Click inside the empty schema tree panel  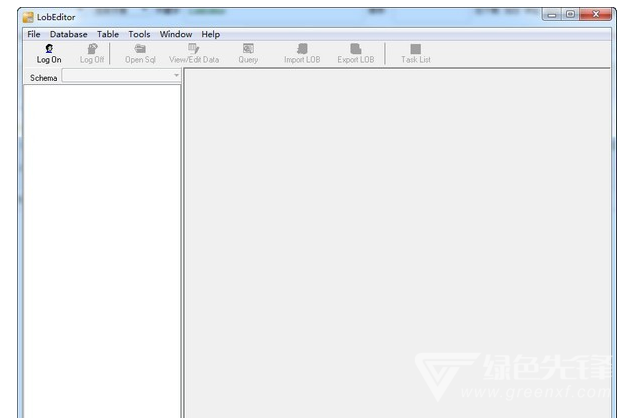point(102,251)
